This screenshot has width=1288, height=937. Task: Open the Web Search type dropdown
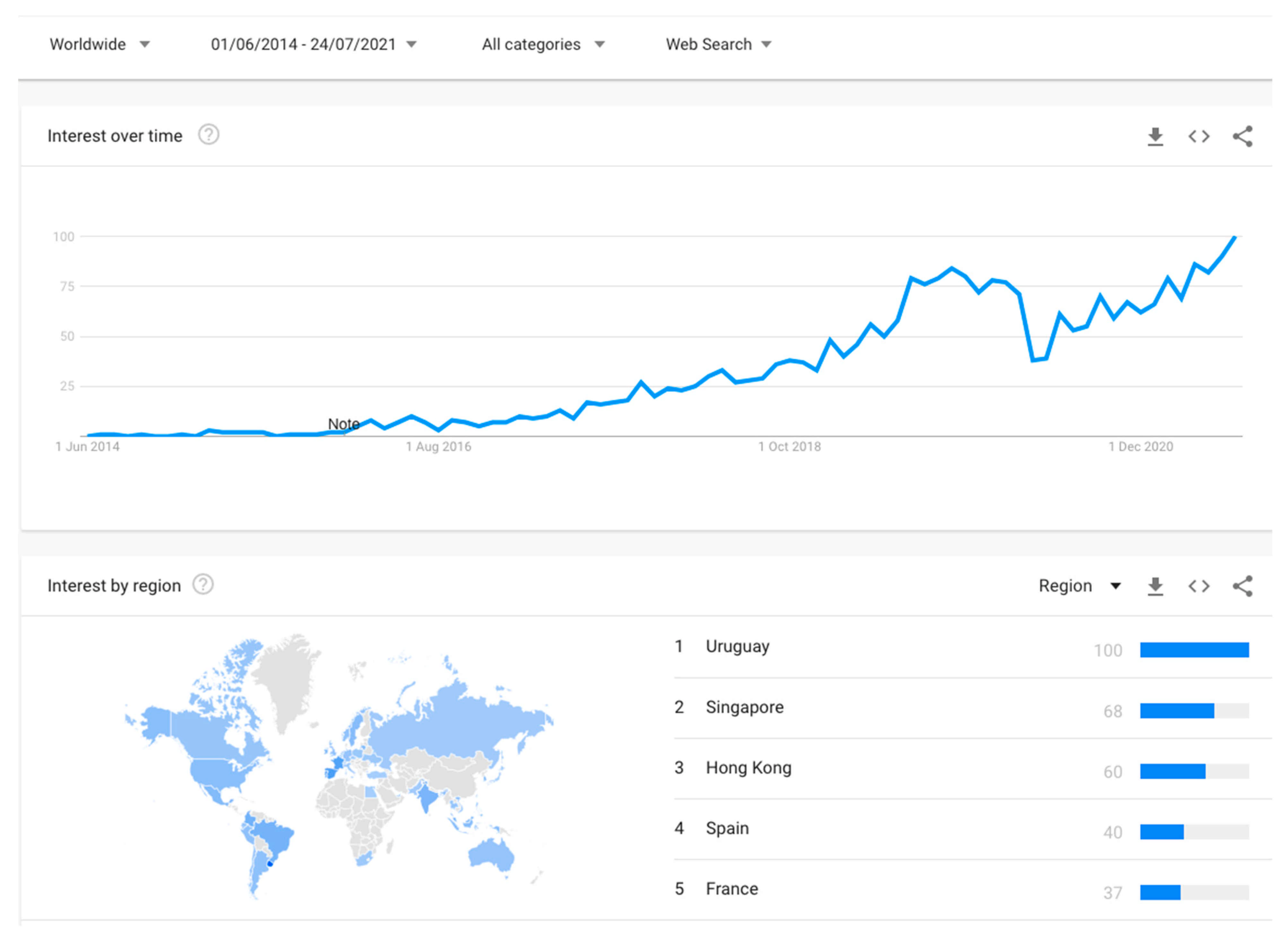718,44
